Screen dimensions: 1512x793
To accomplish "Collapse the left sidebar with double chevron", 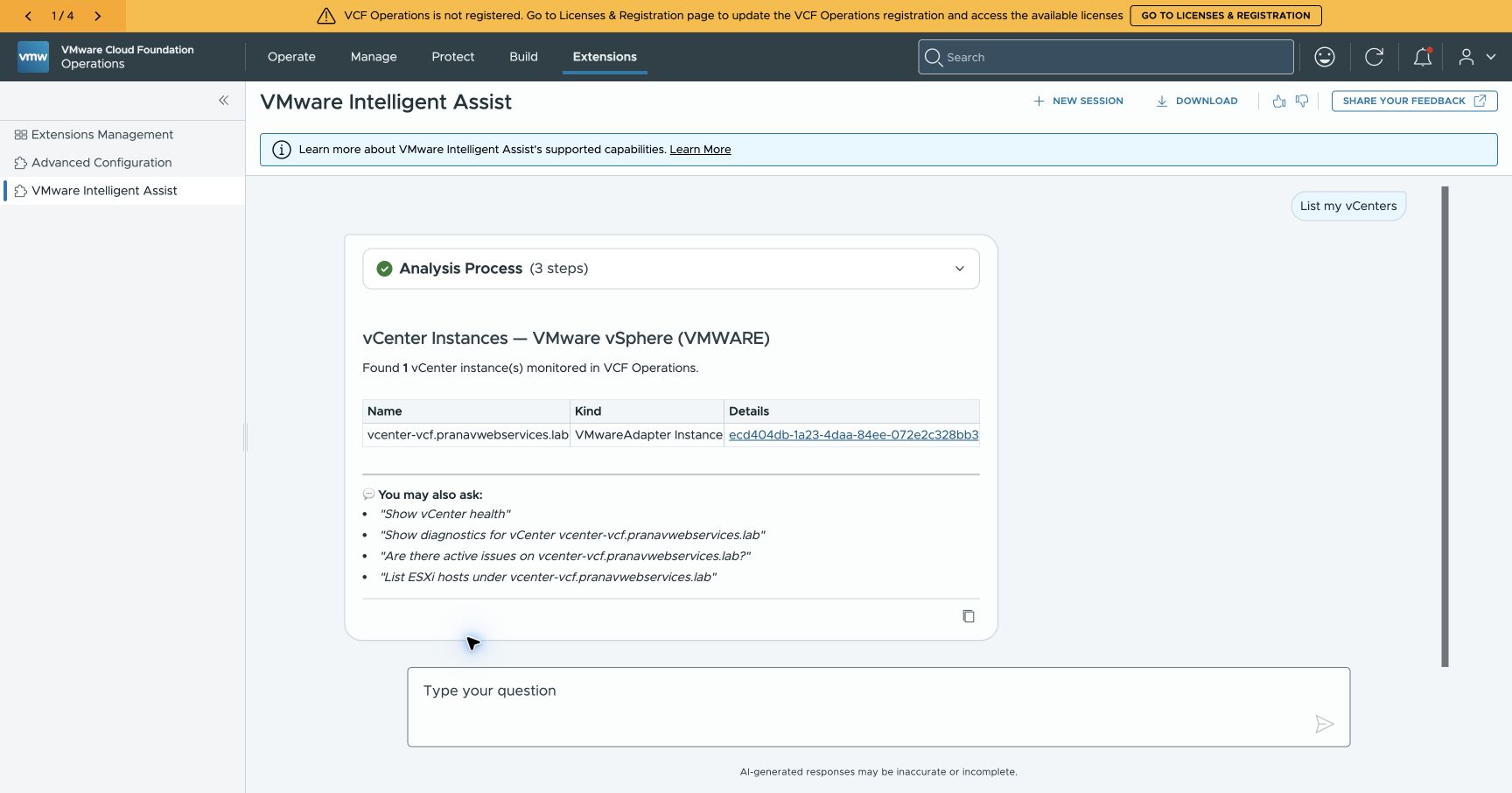I will (x=224, y=101).
